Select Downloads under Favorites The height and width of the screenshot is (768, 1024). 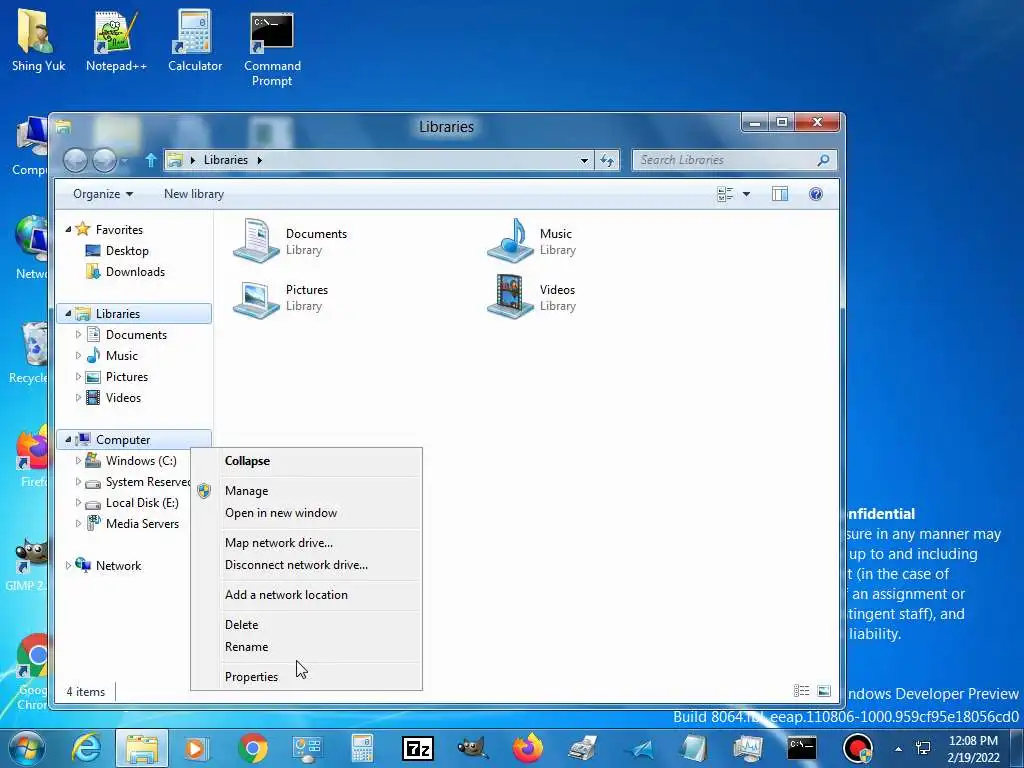pyautogui.click(x=135, y=272)
